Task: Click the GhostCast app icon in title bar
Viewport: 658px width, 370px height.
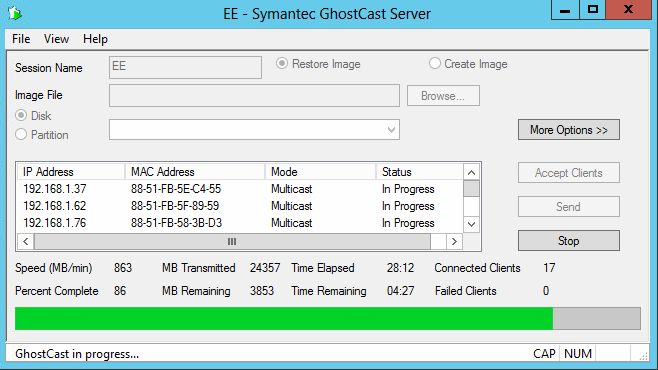Action: 15,13
